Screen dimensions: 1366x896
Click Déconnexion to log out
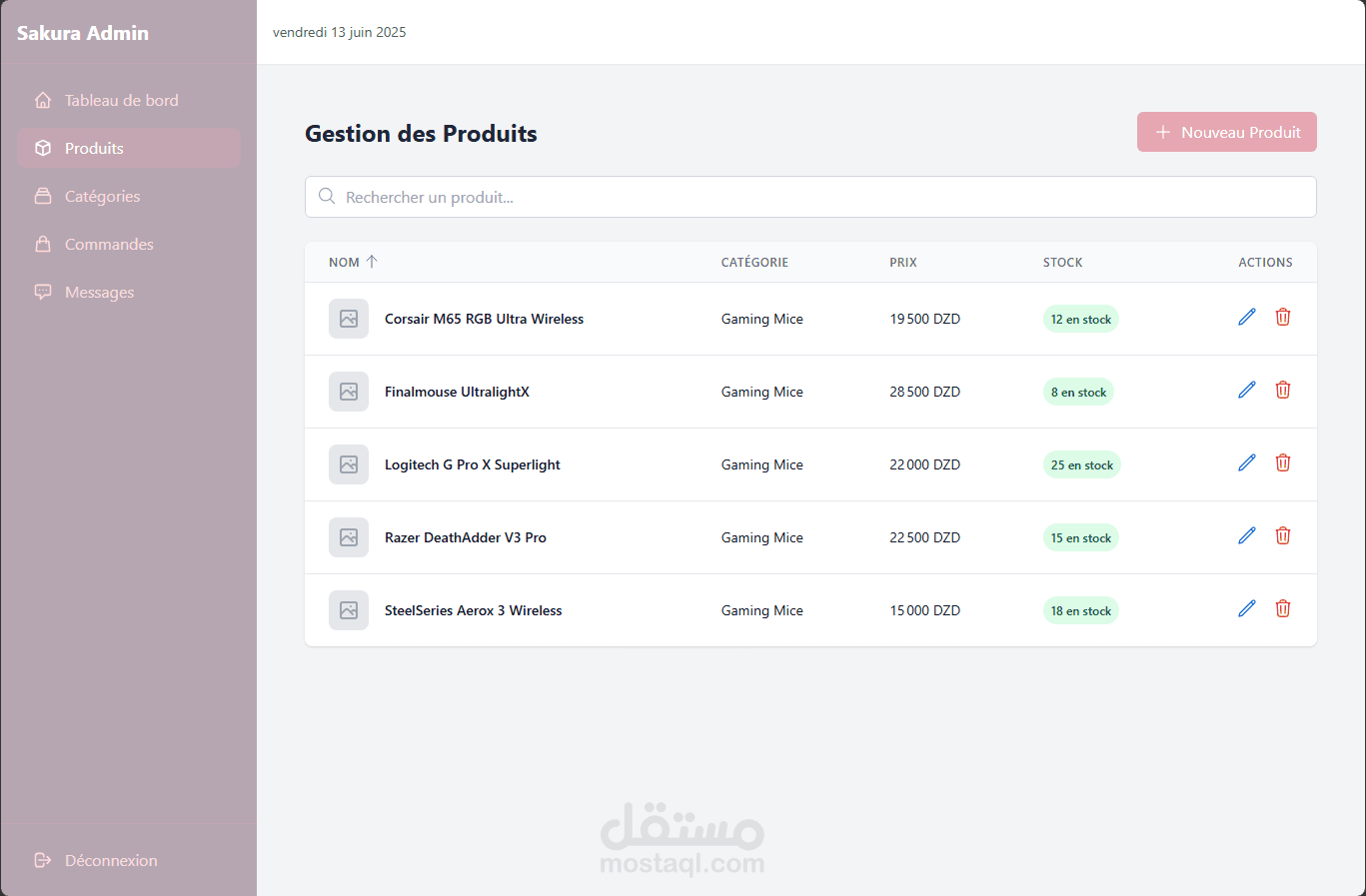tap(129, 860)
